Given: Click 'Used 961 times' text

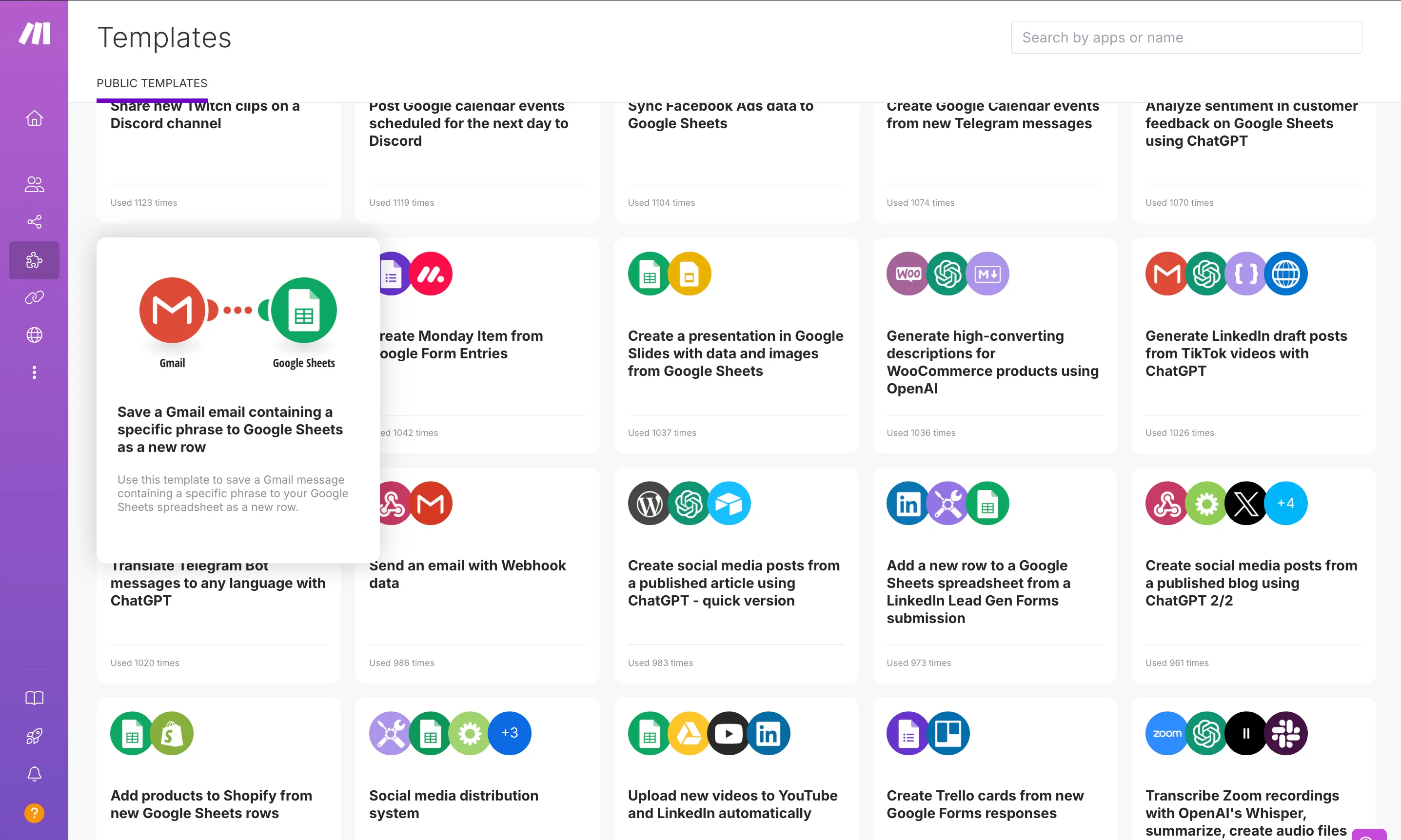Looking at the screenshot, I should click(1177, 662).
